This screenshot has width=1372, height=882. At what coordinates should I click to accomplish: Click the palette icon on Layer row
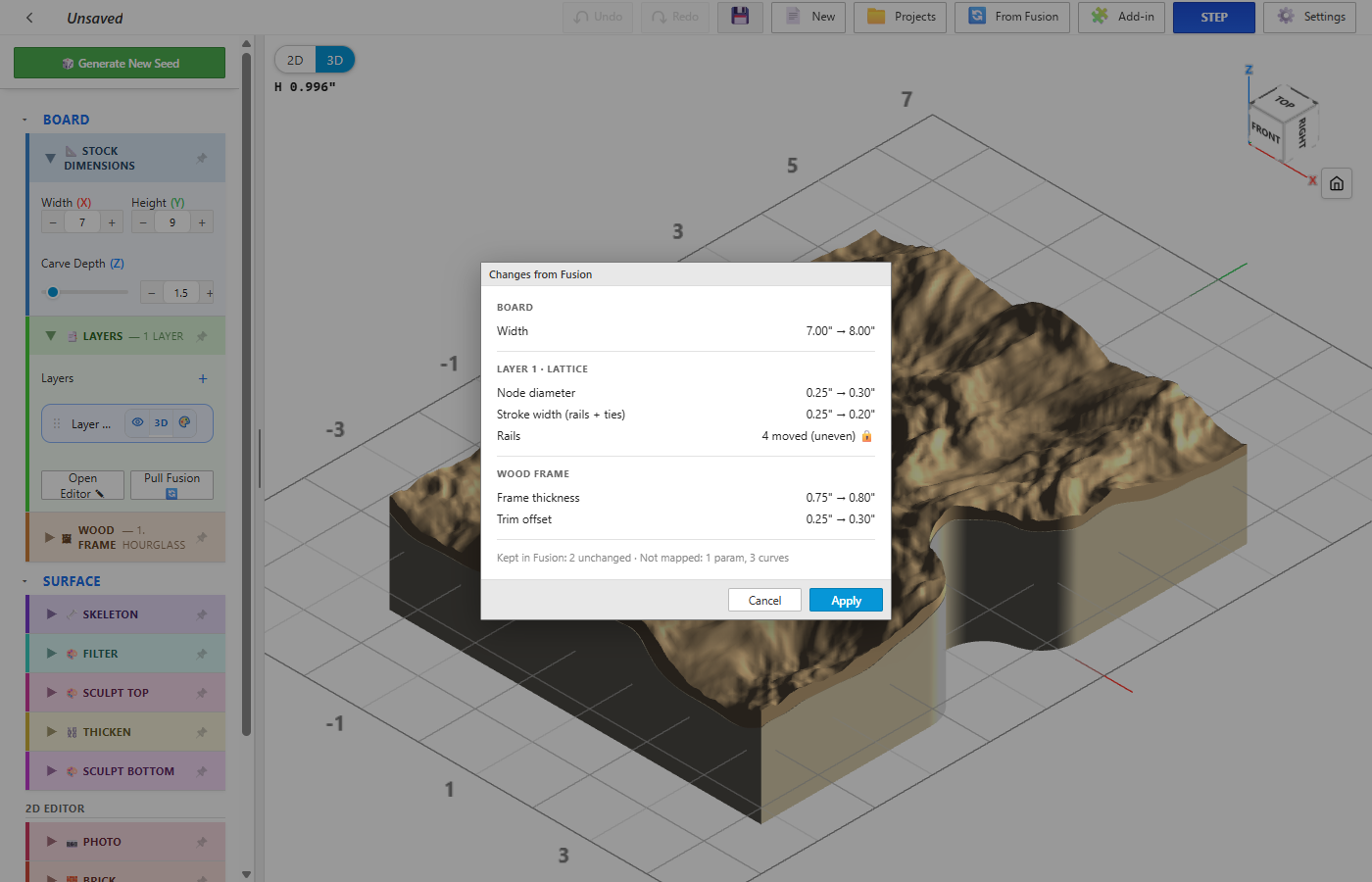click(184, 422)
